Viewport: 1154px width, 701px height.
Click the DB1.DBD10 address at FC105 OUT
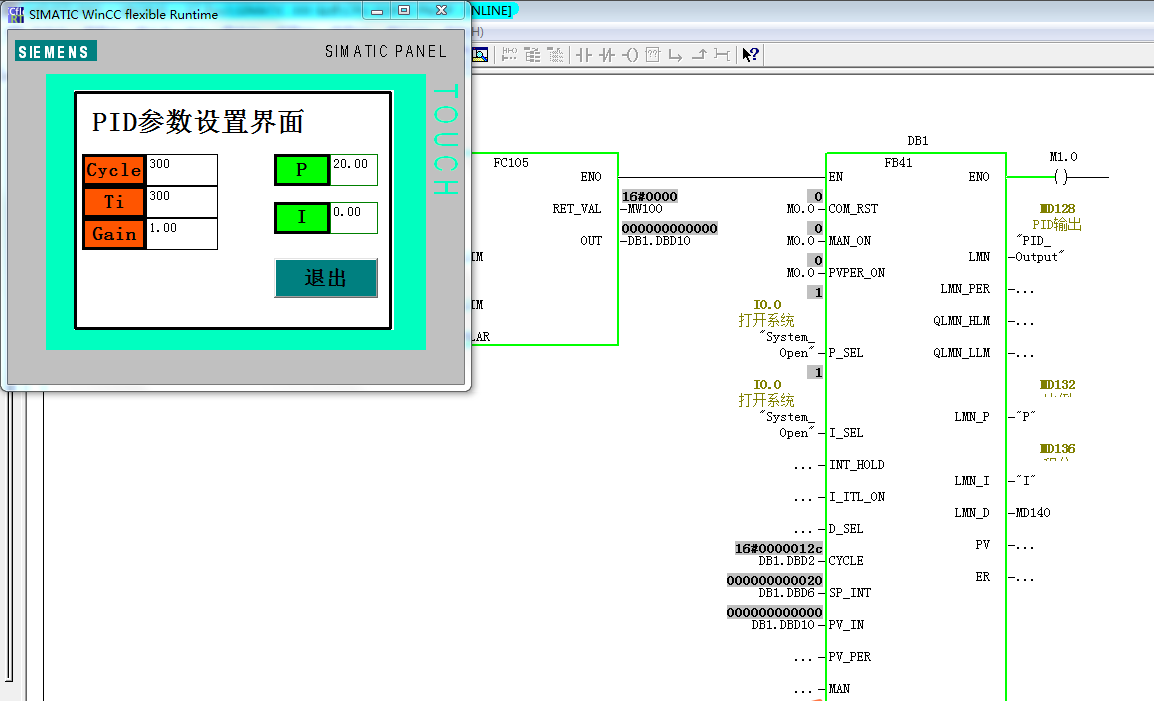click(659, 241)
